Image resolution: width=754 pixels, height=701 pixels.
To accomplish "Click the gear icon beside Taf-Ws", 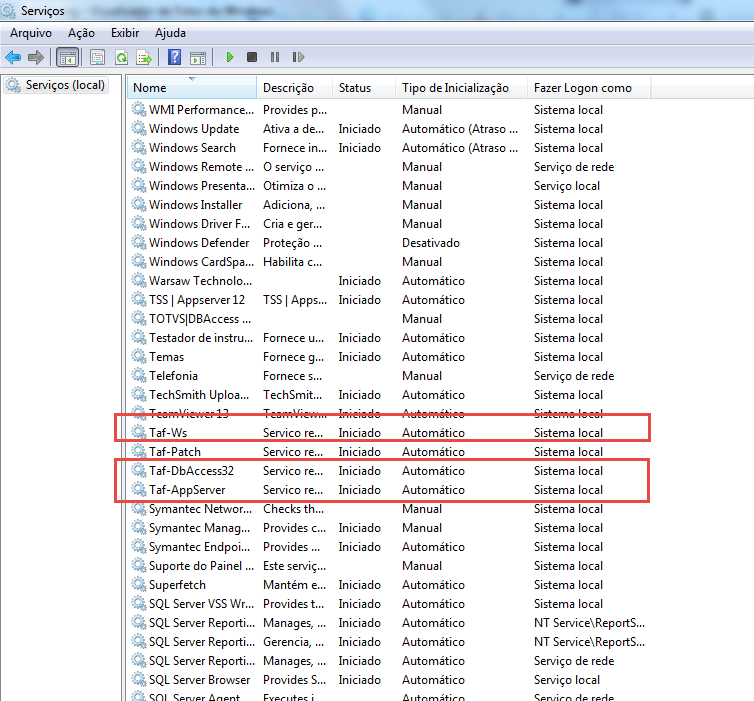I will coord(138,432).
